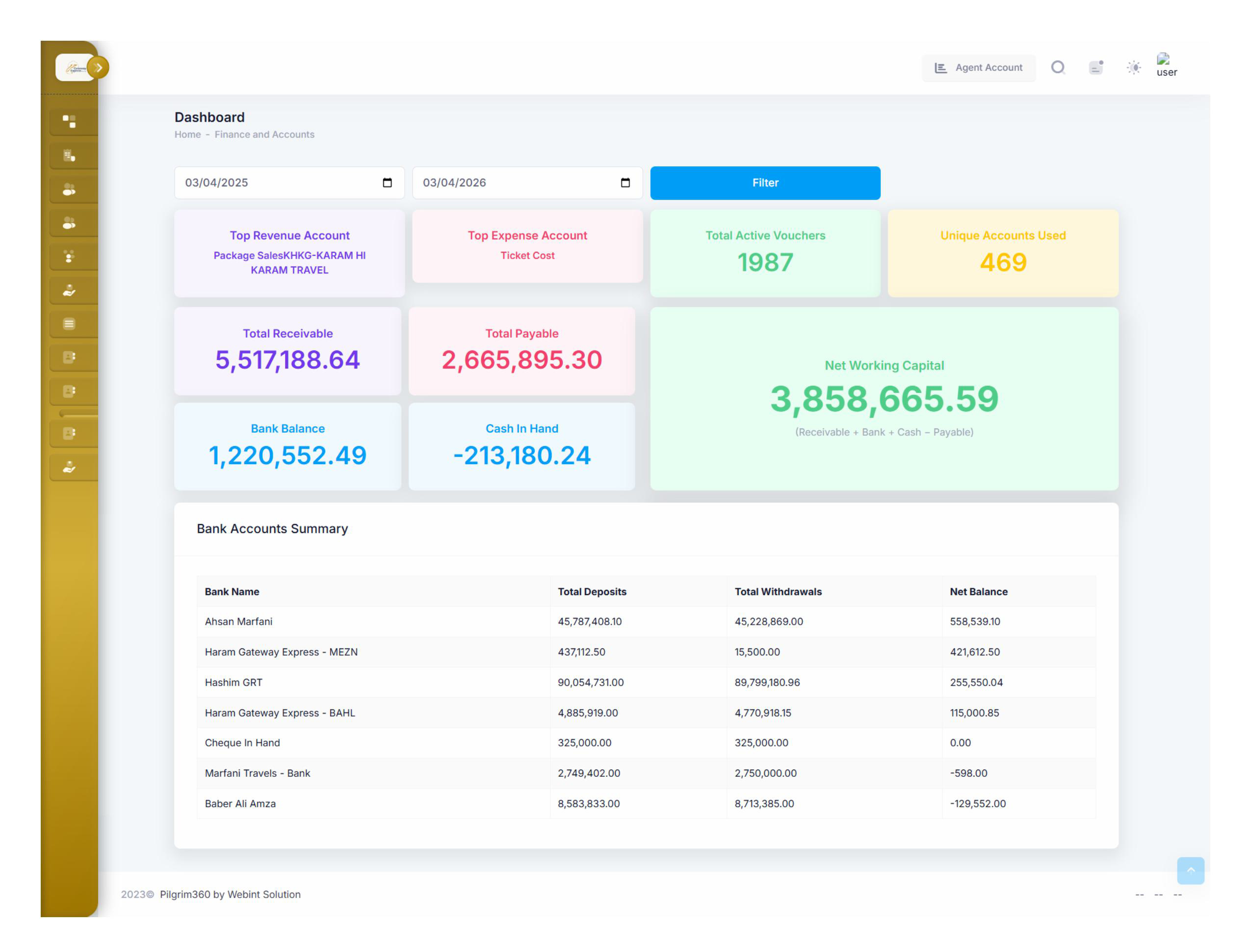Image resolution: width=1251 pixels, height=952 pixels.
Task: Expand the sidebar with double-chevron button
Action: [98, 67]
